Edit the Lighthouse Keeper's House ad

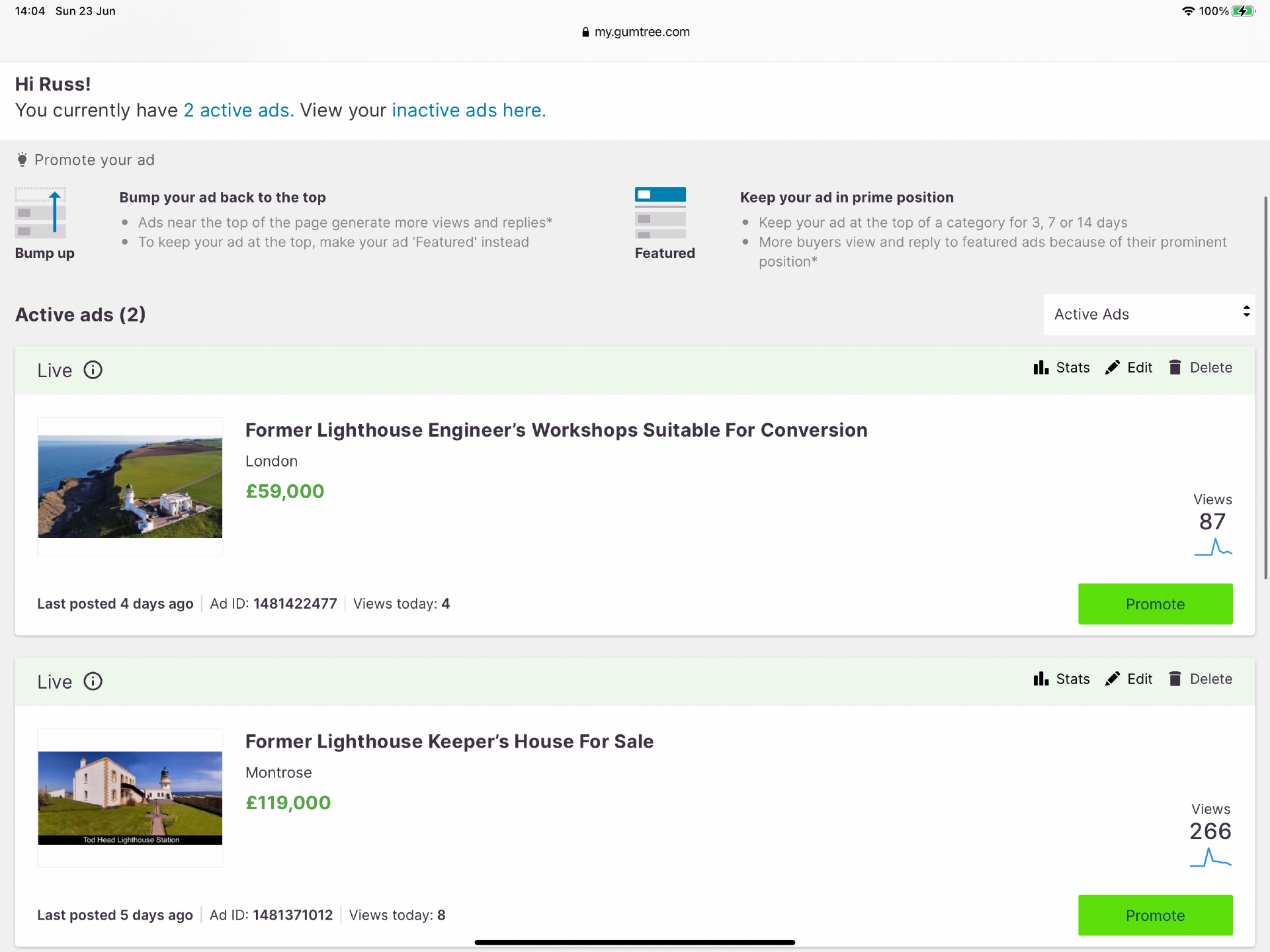(x=1128, y=679)
